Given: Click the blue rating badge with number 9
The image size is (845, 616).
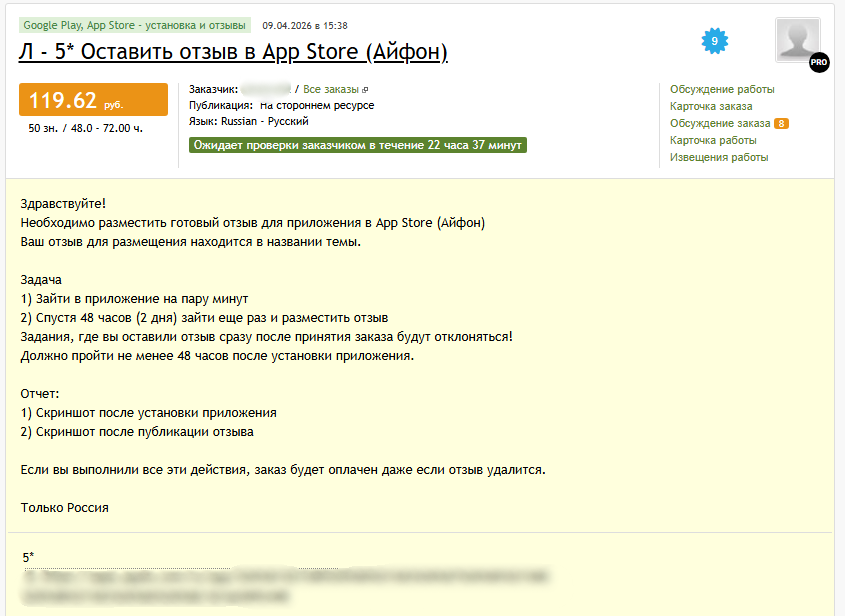Looking at the screenshot, I should tap(714, 41).
